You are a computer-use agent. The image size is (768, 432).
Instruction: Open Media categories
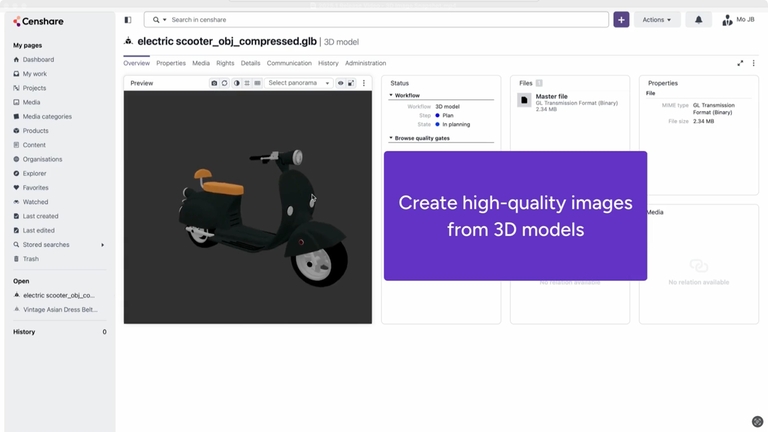[x=47, y=116]
